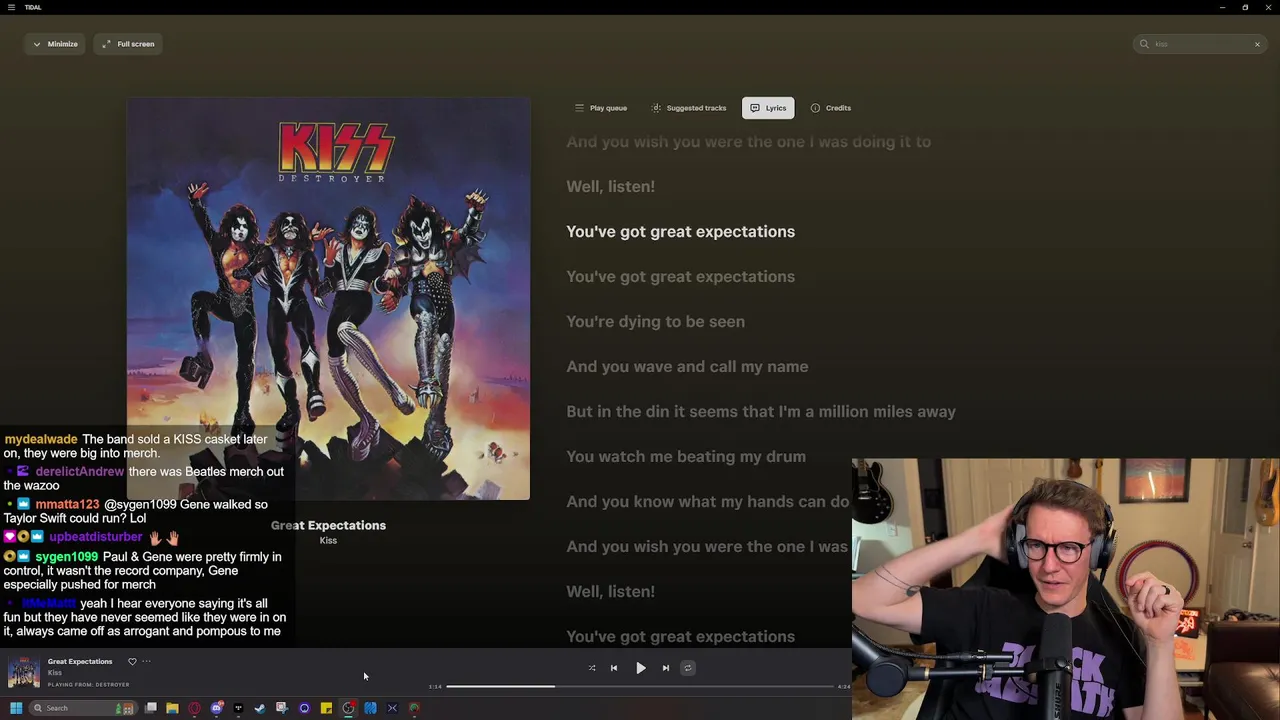Seek within the track progress bar
1280x720 pixels.
pyautogui.click(x=640, y=686)
